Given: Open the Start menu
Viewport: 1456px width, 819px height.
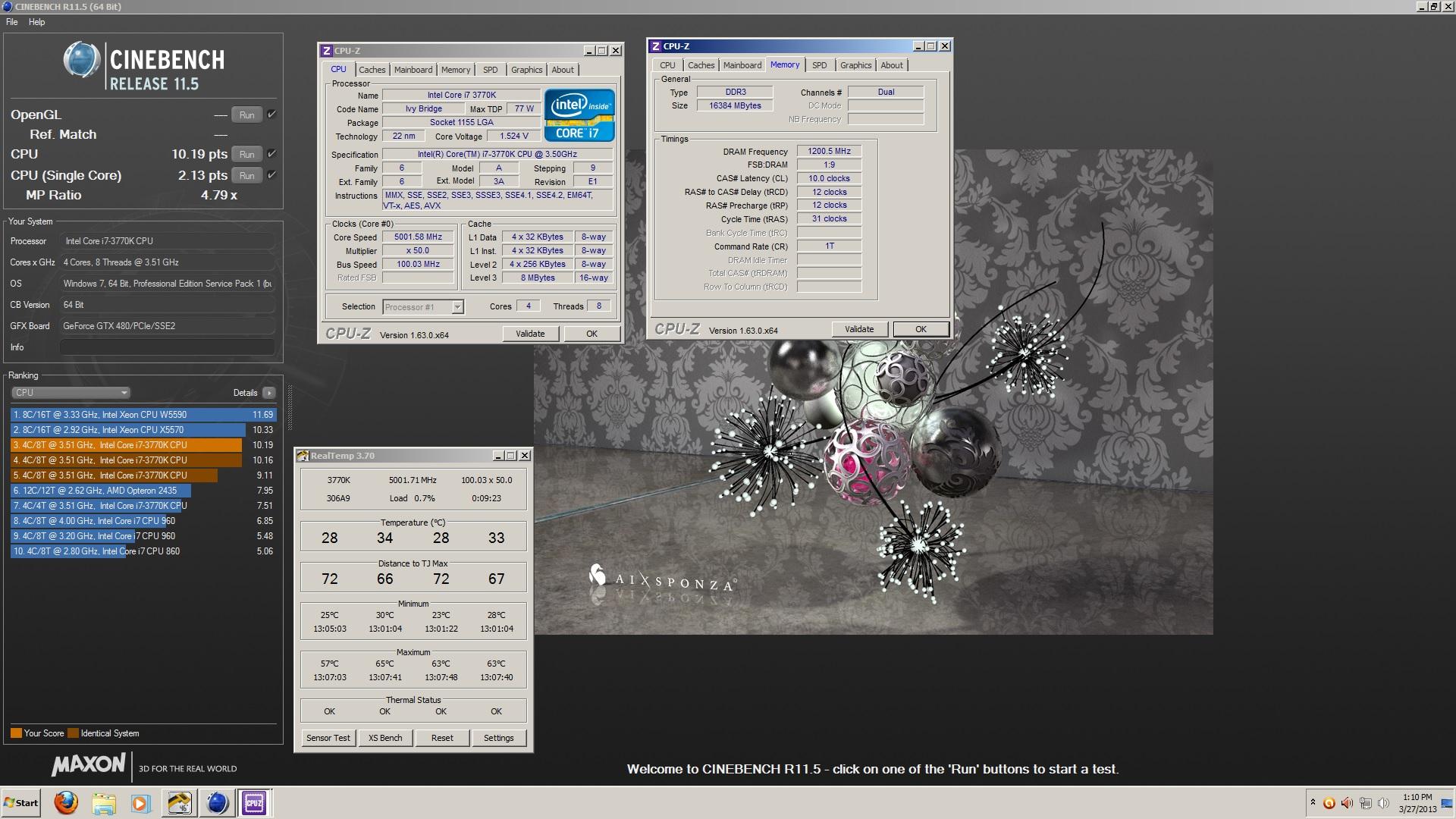Looking at the screenshot, I should tap(21, 802).
